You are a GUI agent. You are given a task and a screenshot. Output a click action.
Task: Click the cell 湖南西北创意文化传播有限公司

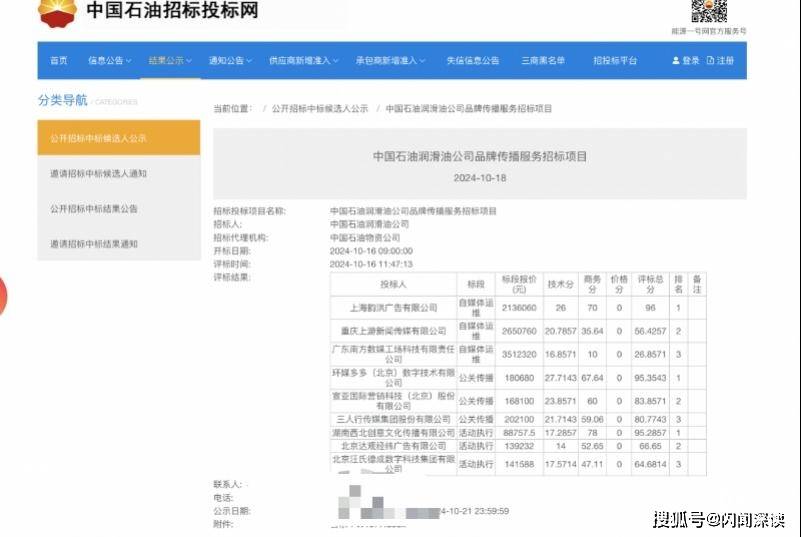393,433
